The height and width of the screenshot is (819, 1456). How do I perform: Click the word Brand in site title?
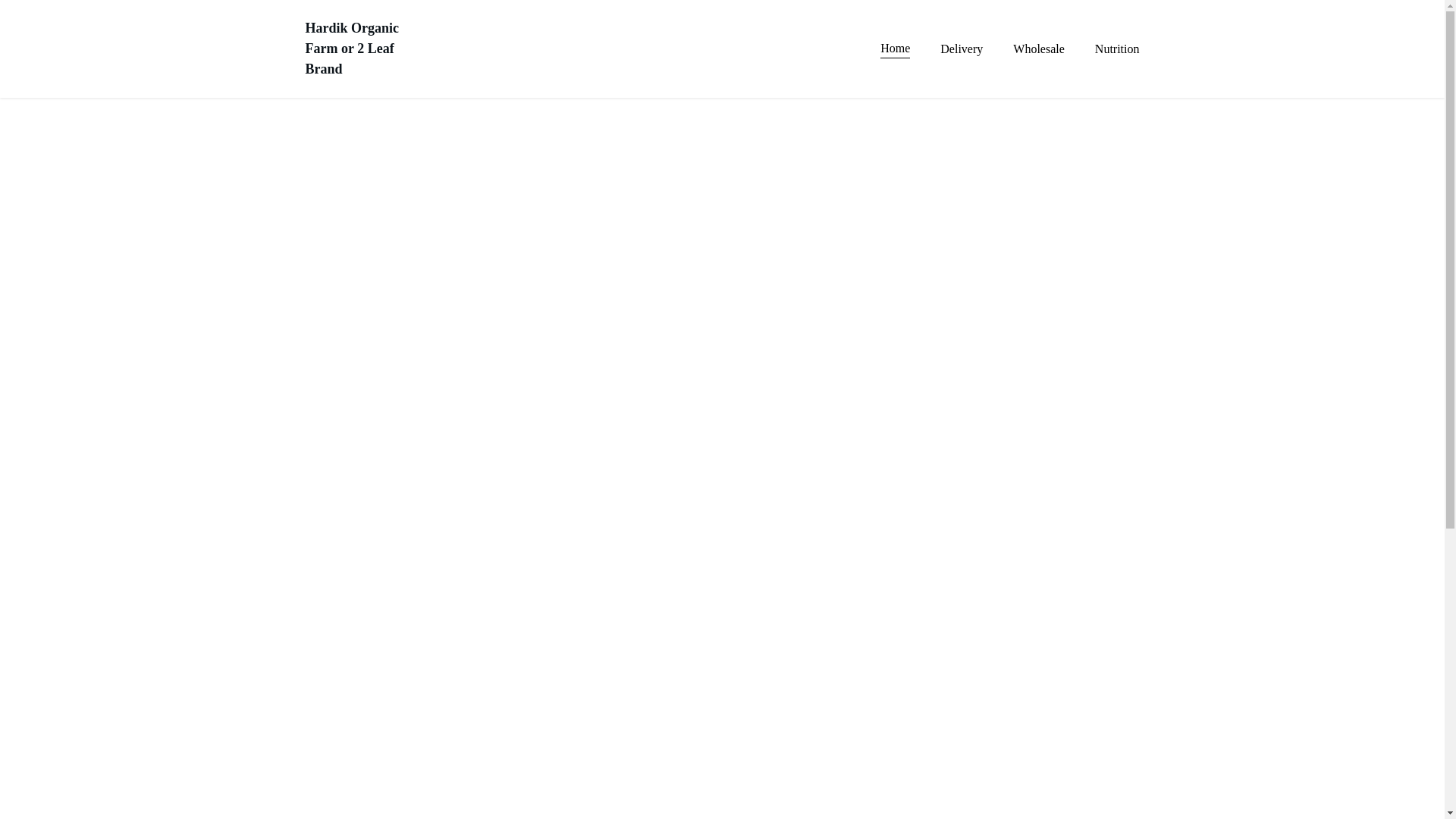tap(324, 69)
